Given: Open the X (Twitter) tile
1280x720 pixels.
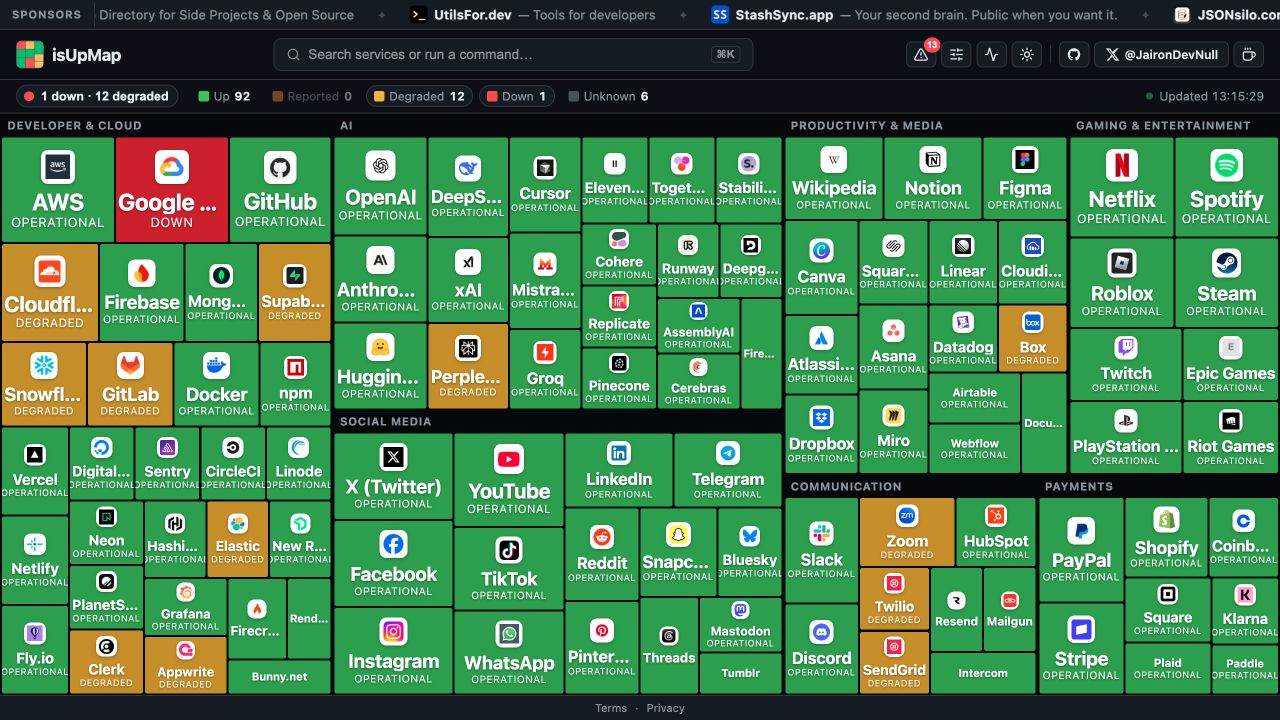Looking at the screenshot, I should click(393, 476).
